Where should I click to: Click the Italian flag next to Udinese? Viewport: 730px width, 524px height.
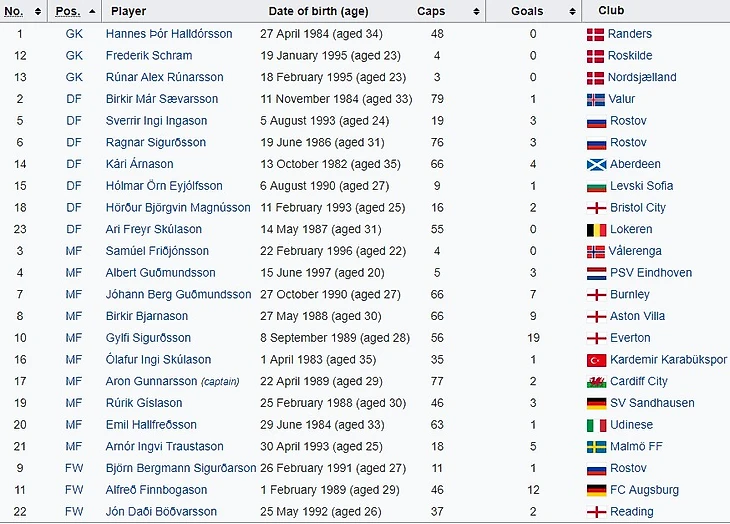tap(595, 425)
